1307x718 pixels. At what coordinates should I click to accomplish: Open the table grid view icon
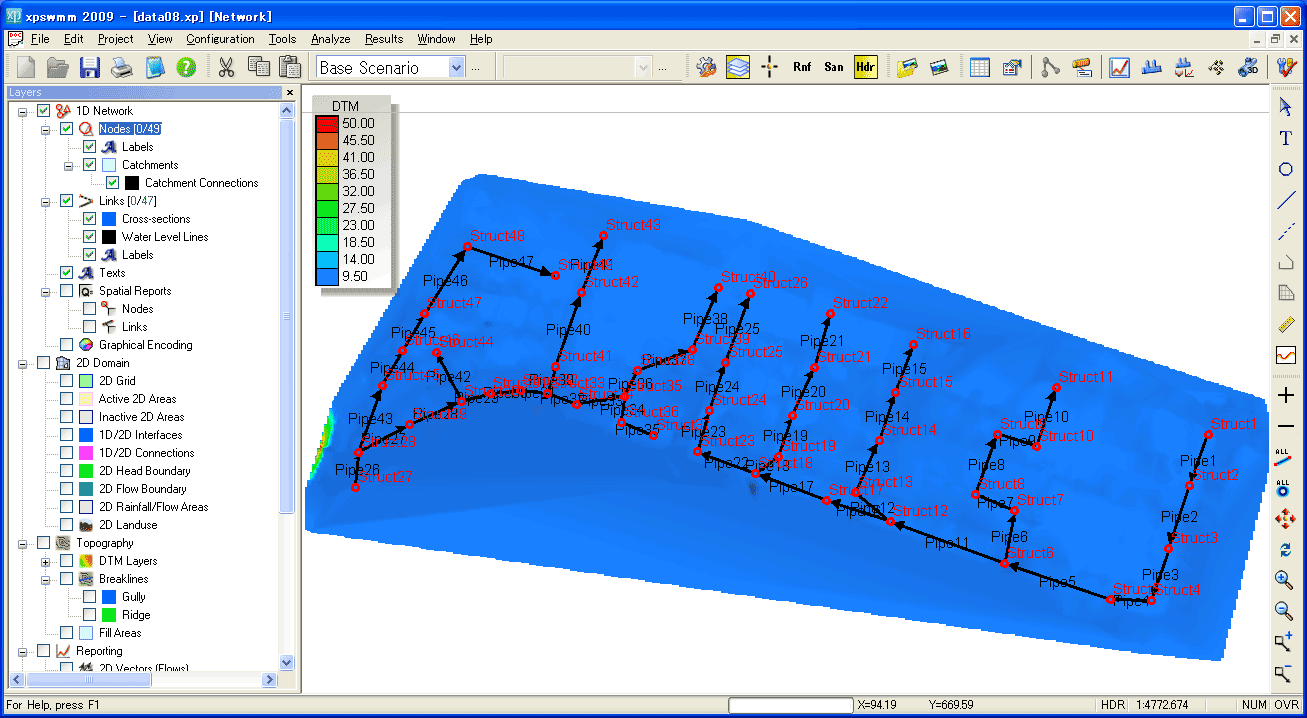coord(980,67)
